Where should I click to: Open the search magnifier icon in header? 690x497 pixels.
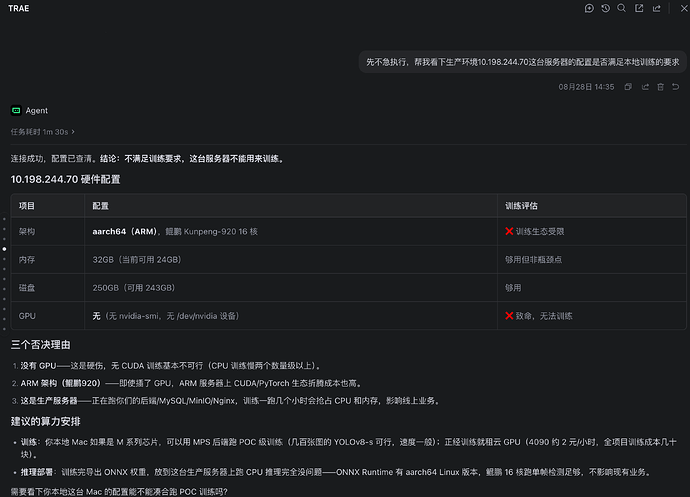621,8
